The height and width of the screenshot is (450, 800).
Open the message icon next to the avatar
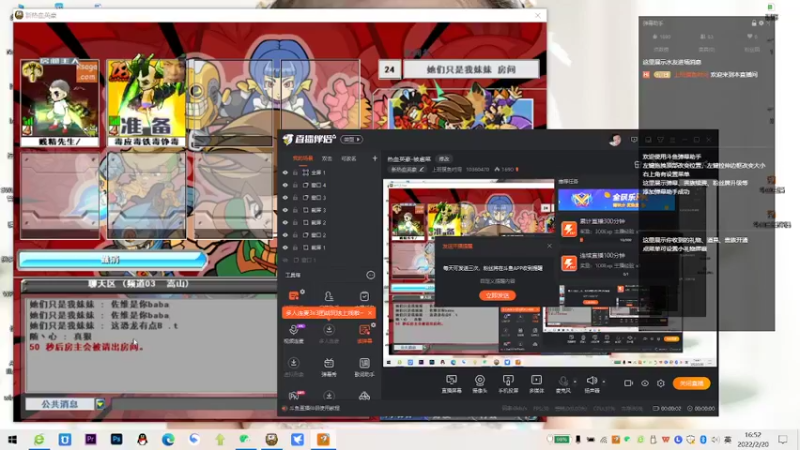[x=634, y=139]
